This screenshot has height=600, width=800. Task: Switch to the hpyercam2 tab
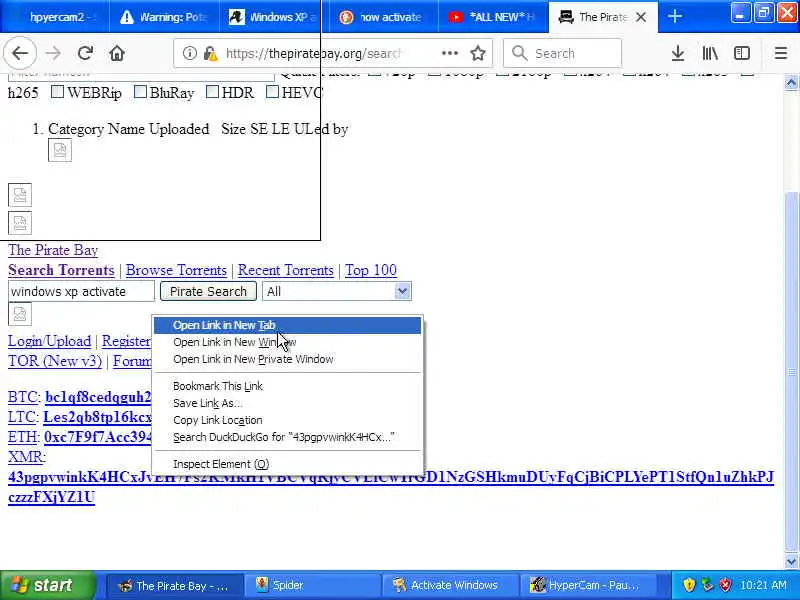(x=55, y=17)
